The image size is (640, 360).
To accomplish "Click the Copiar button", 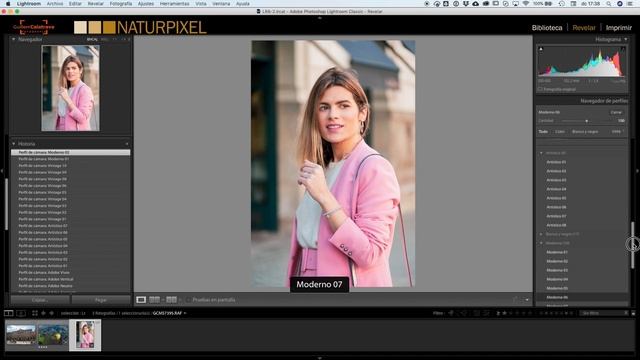I will point(40,300).
